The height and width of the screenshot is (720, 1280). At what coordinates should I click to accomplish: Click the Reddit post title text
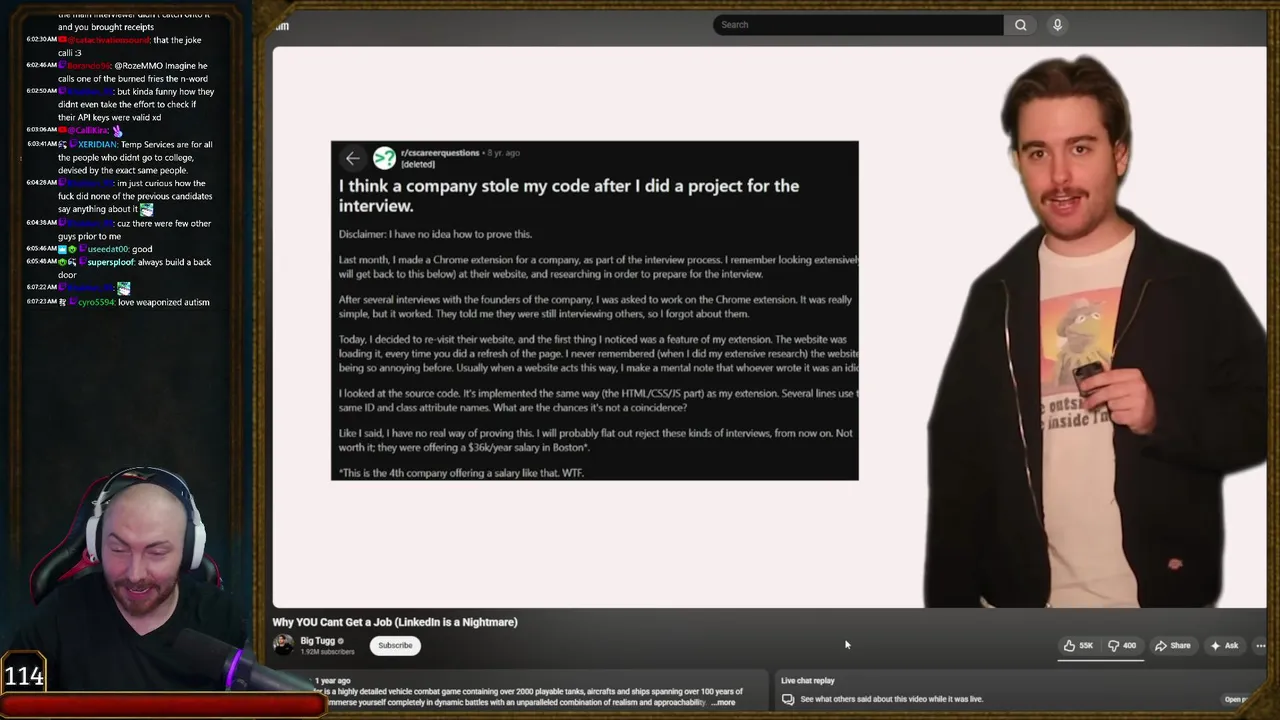point(569,195)
